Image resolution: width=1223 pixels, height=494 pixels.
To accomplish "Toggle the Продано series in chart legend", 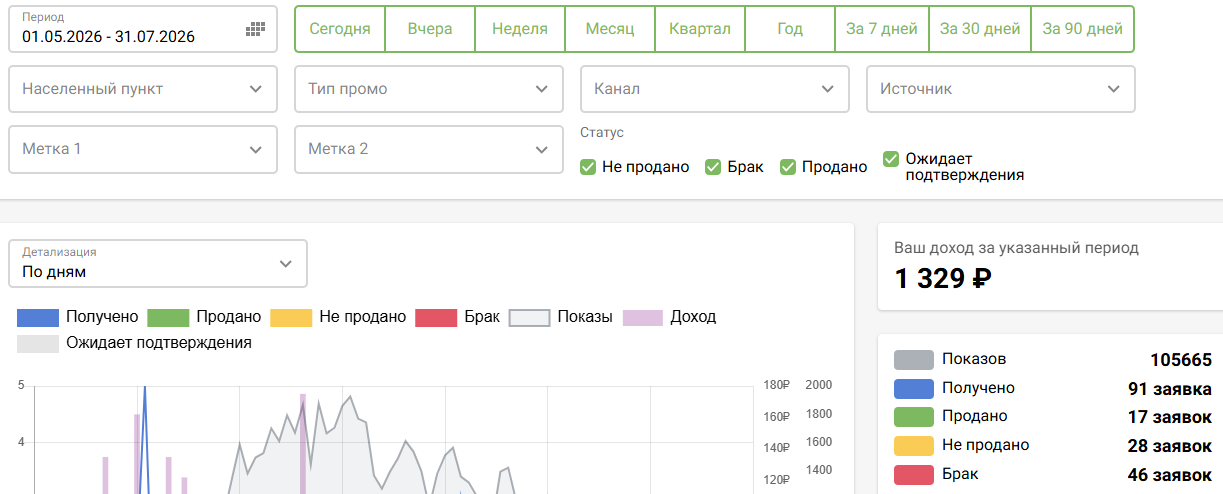I will [x=204, y=317].
